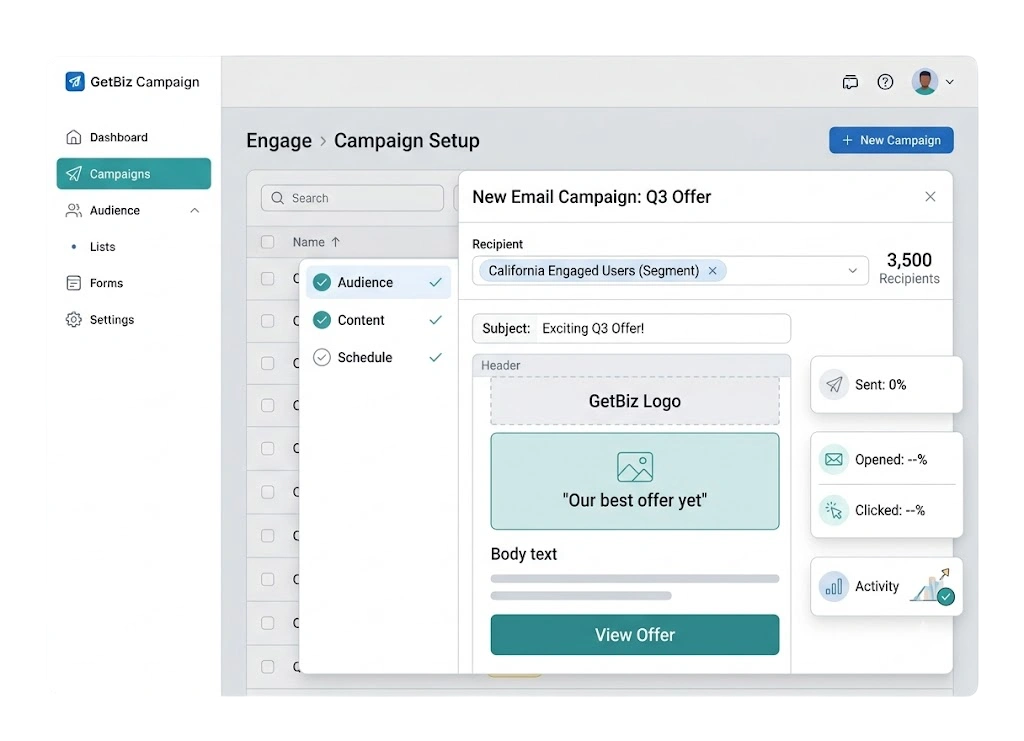Check the last visible campaign row checkbox

tap(268, 667)
